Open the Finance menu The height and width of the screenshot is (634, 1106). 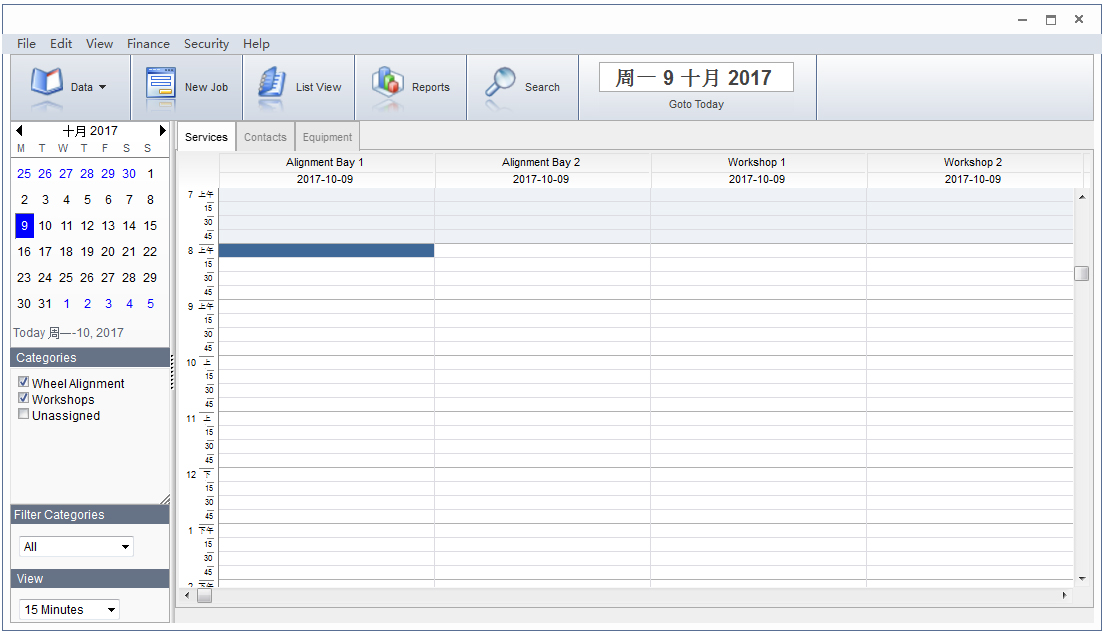(148, 44)
